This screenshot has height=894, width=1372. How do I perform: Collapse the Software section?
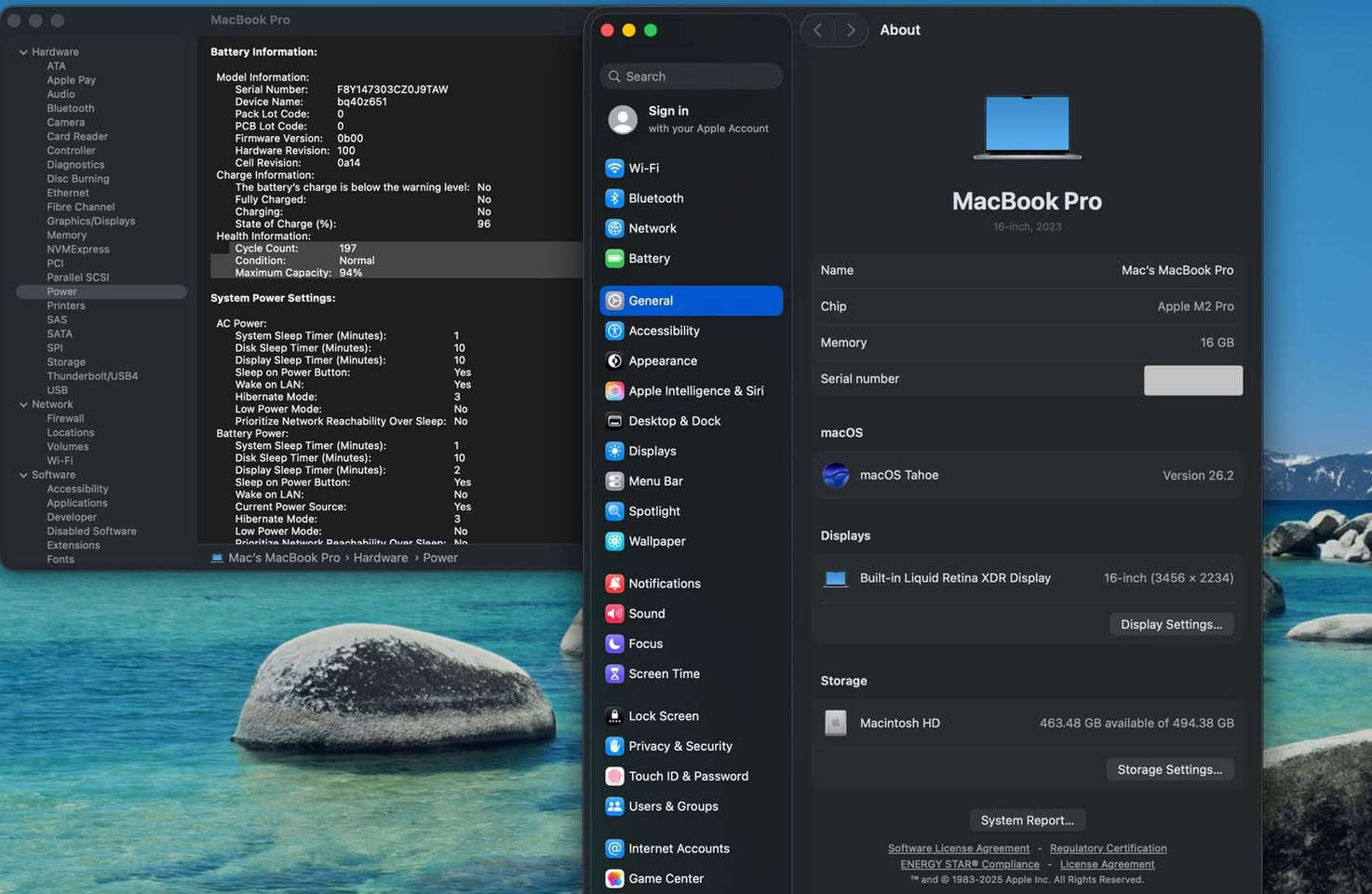(x=22, y=474)
